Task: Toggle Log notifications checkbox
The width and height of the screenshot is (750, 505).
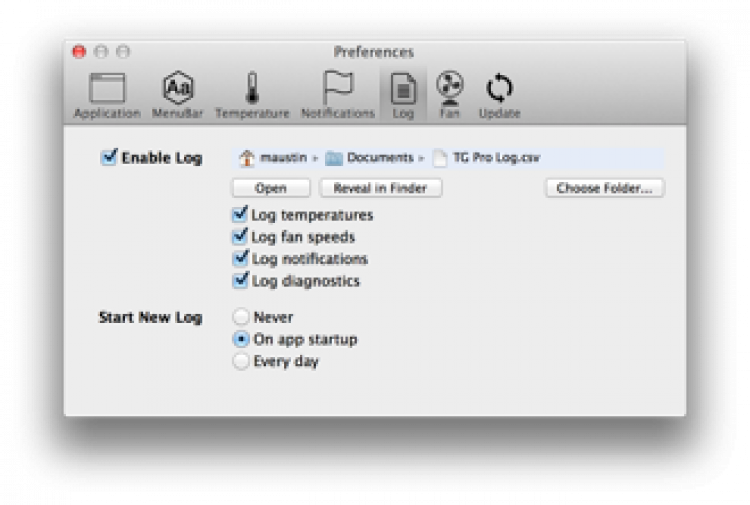Action: [240, 259]
